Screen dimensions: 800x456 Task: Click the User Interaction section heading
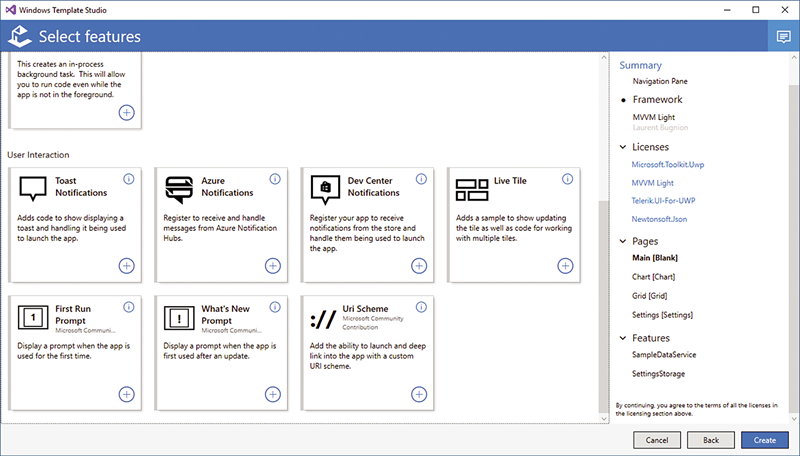pyautogui.click(x=38, y=155)
